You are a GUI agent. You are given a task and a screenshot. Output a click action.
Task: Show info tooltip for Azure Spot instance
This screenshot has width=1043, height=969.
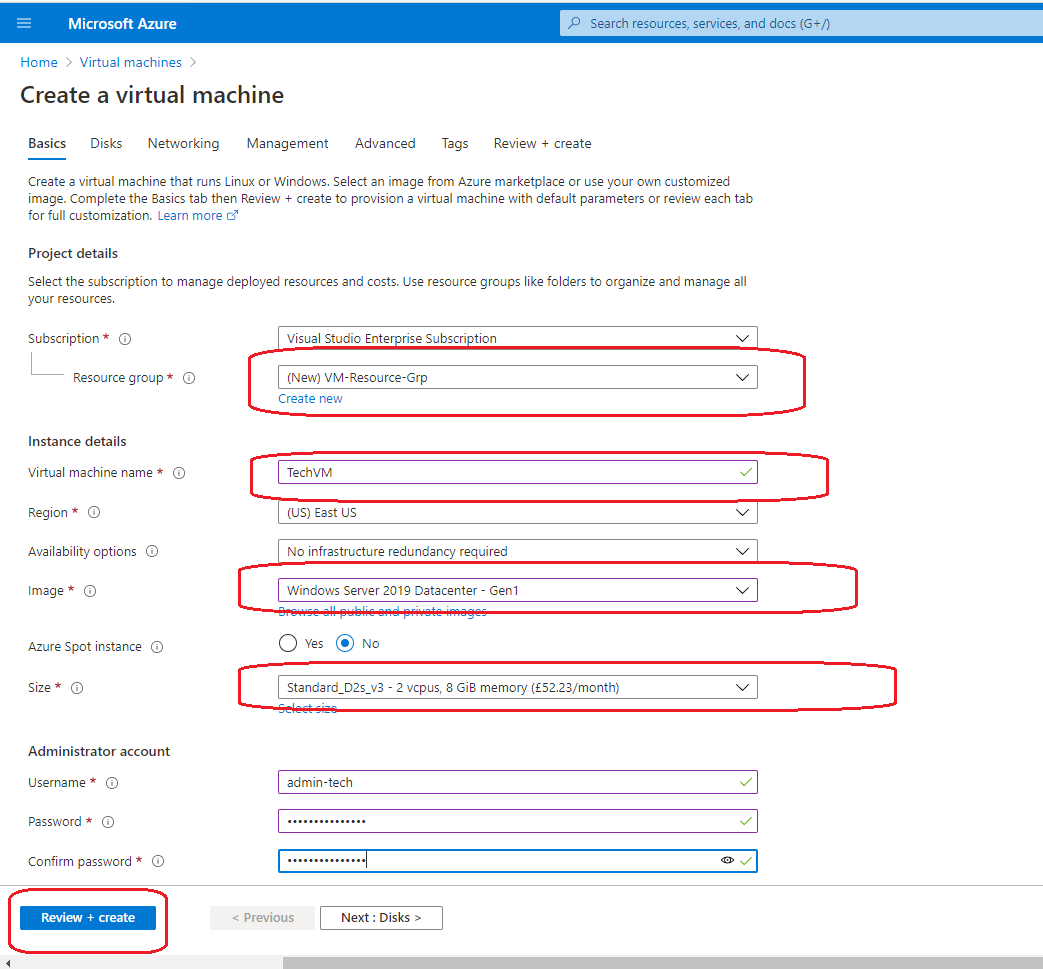click(x=157, y=647)
